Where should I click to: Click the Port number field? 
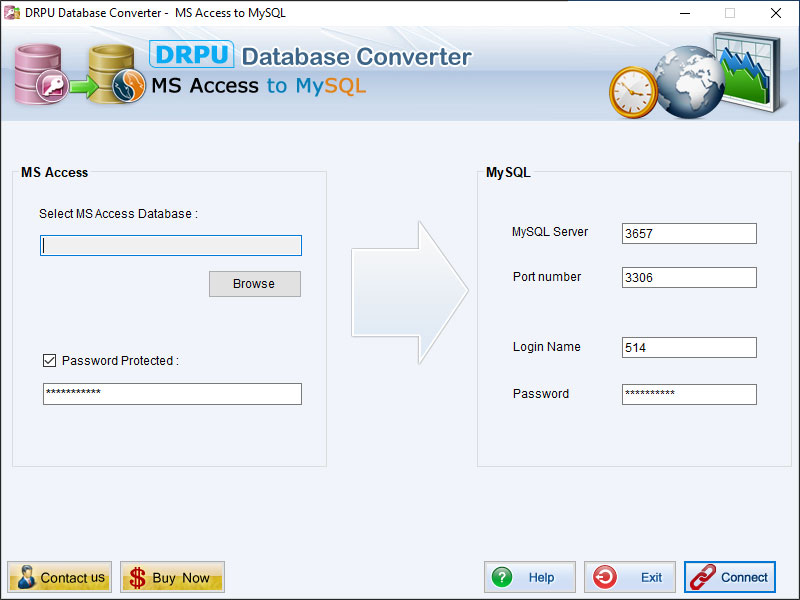688,277
